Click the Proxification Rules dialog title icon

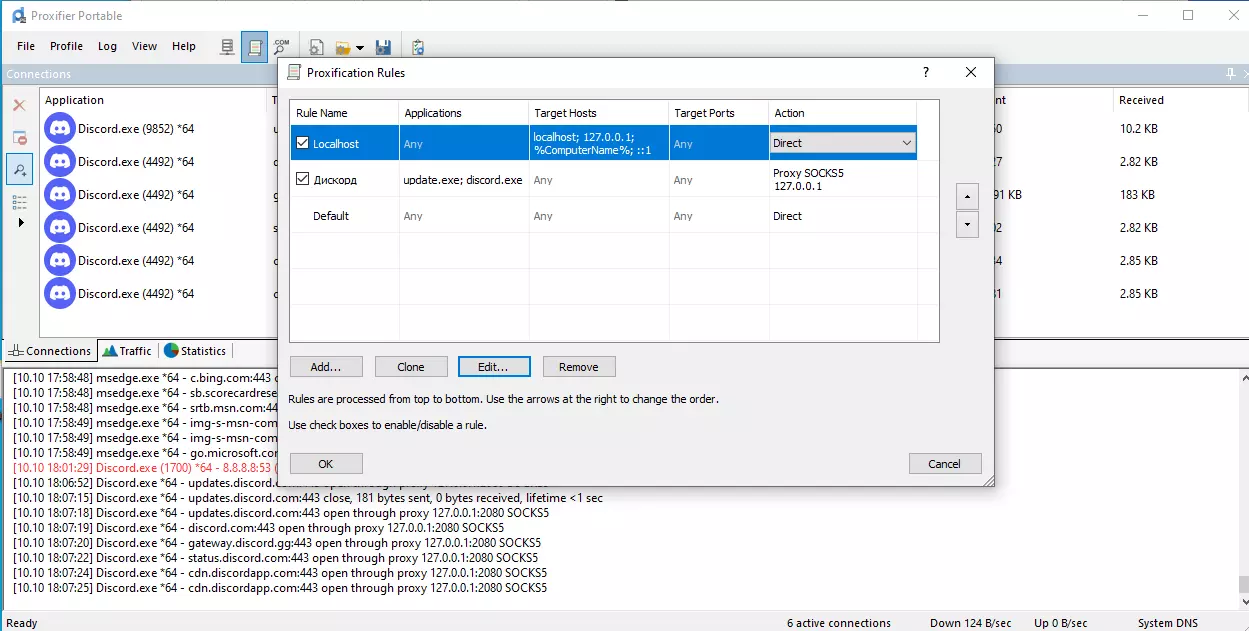click(293, 72)
